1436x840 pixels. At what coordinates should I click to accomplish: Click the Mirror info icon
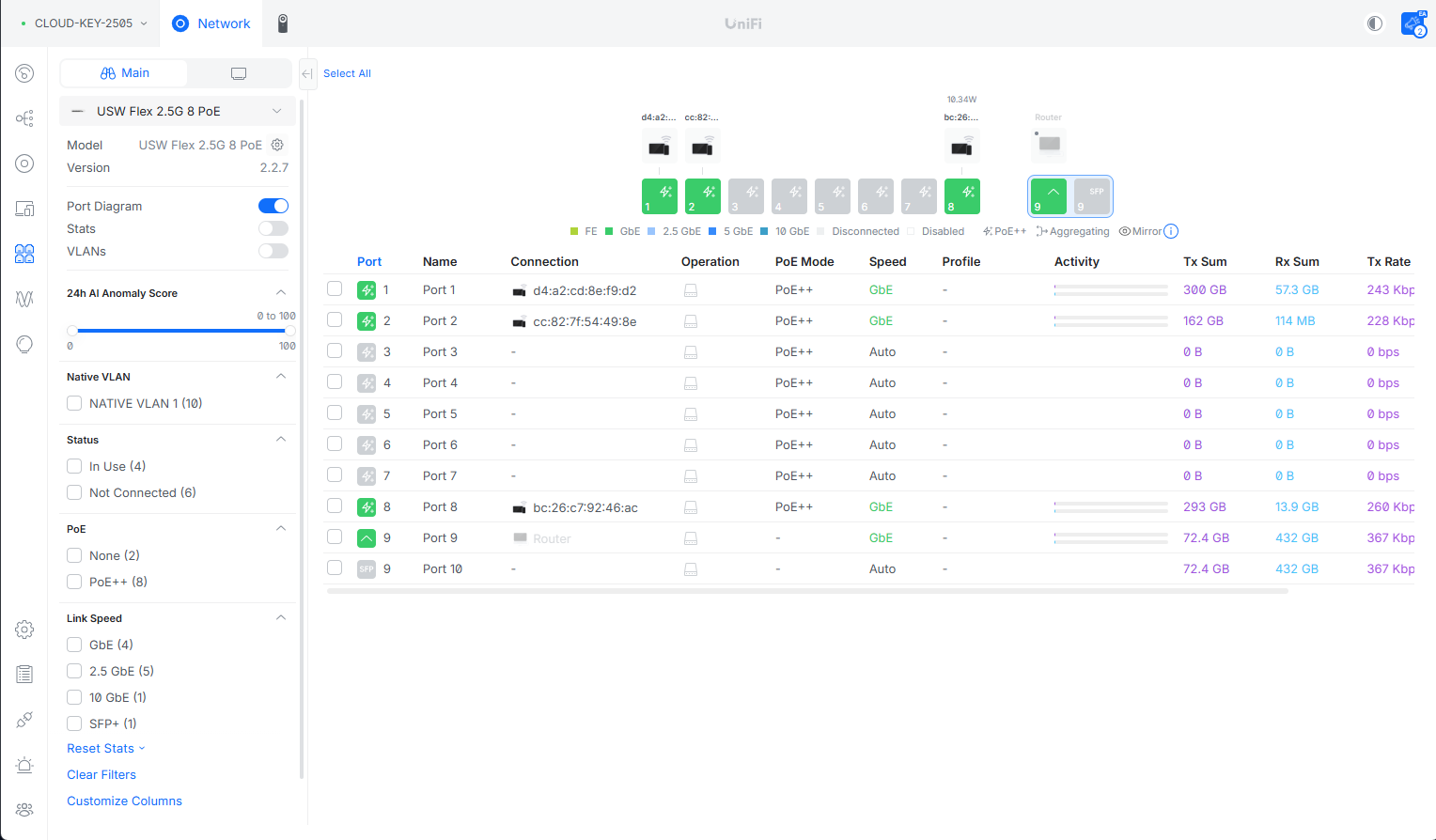coord(1171,231)
